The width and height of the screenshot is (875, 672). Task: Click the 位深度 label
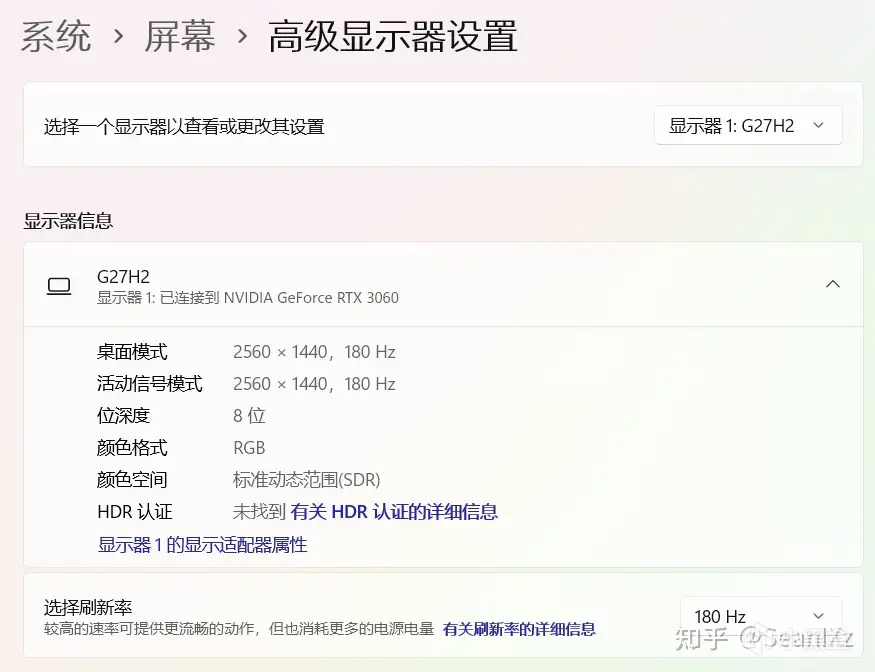(x=123, y=416)
